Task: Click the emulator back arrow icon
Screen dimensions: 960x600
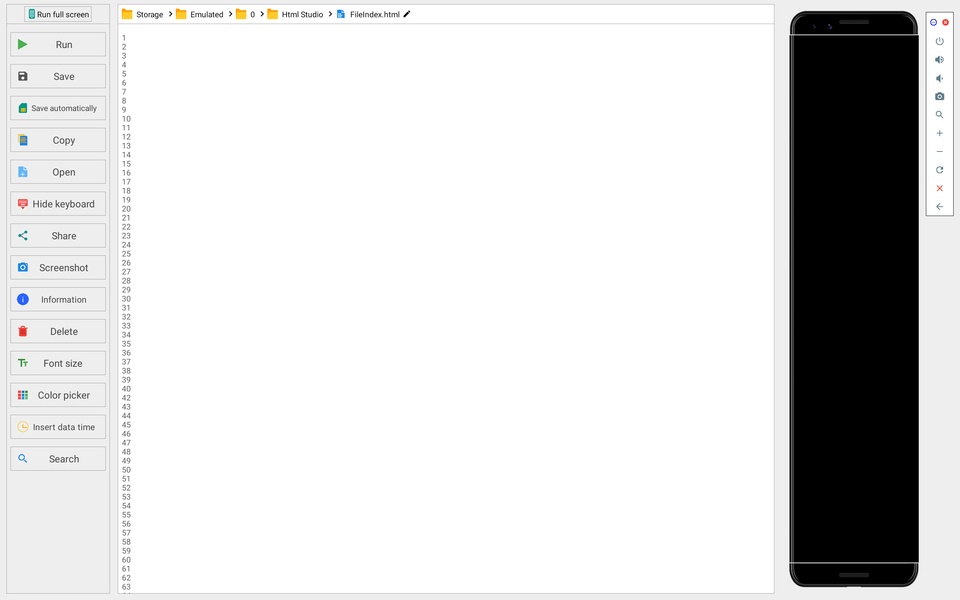Action: (x=939, y=206)
